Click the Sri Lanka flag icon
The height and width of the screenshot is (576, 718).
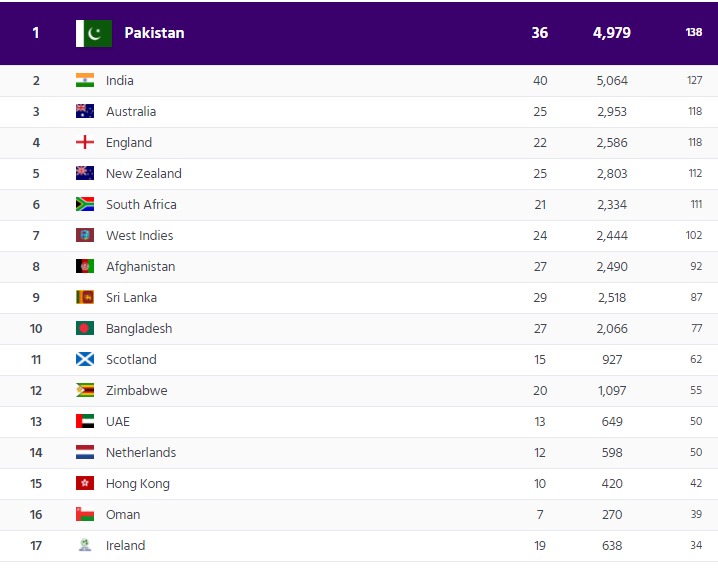coord(85,298)
